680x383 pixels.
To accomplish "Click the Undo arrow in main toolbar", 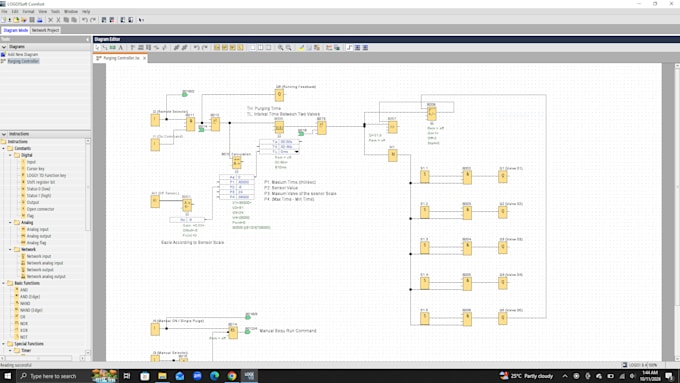I will [85, 20].
